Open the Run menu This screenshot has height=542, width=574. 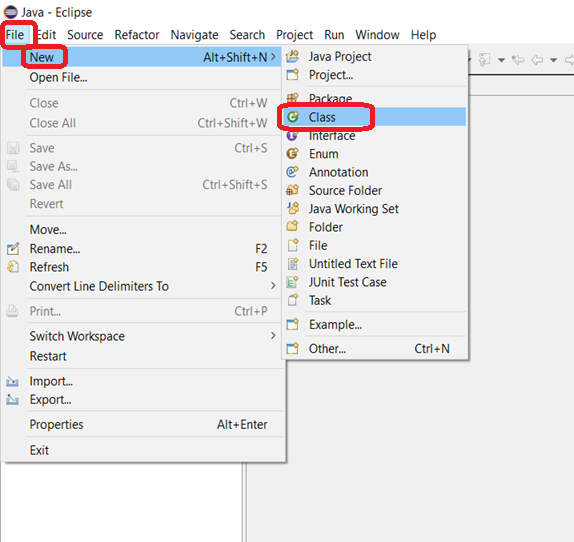tap(334, 35)
